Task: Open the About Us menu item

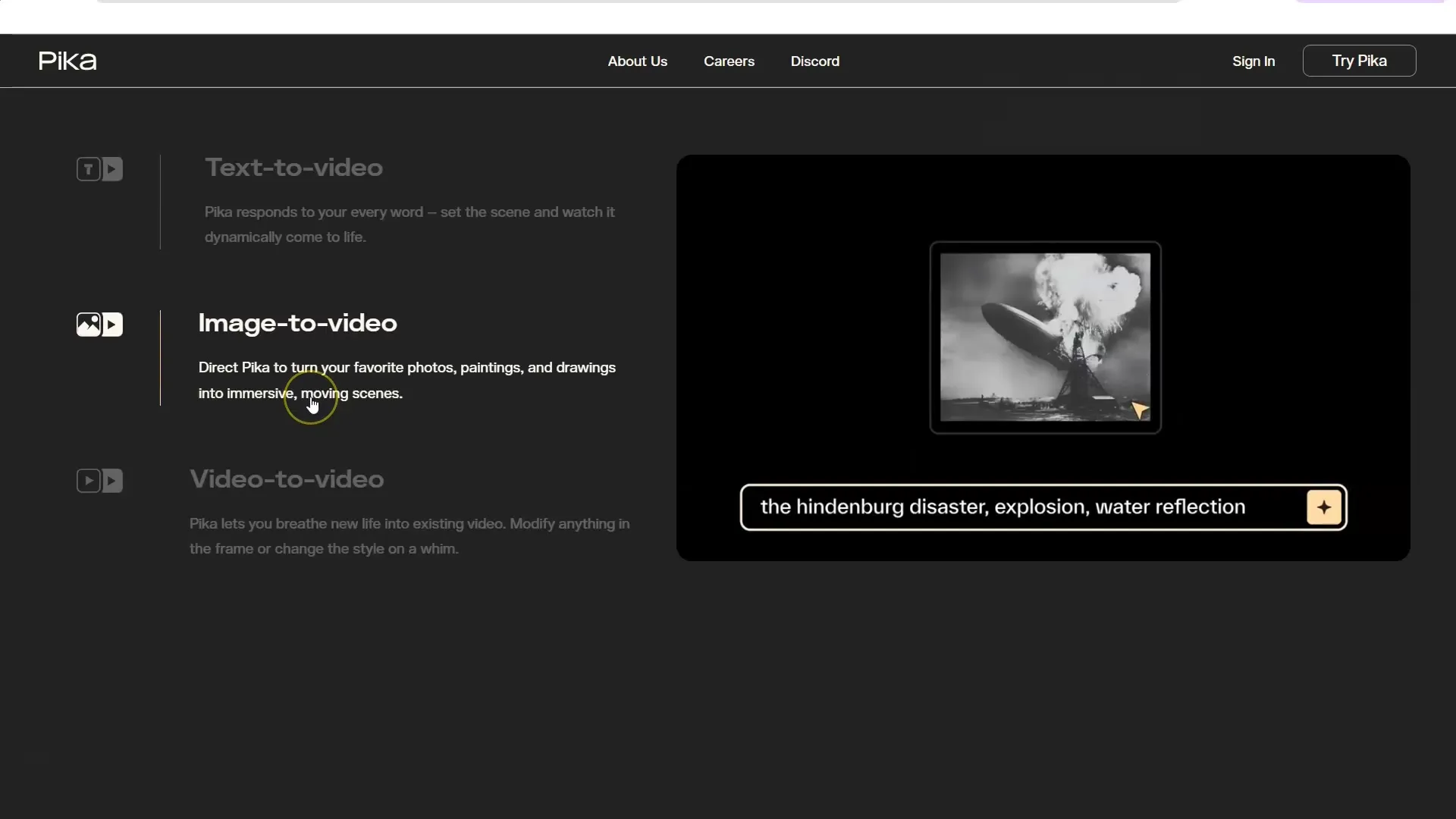Action: (x=637, y=61)
